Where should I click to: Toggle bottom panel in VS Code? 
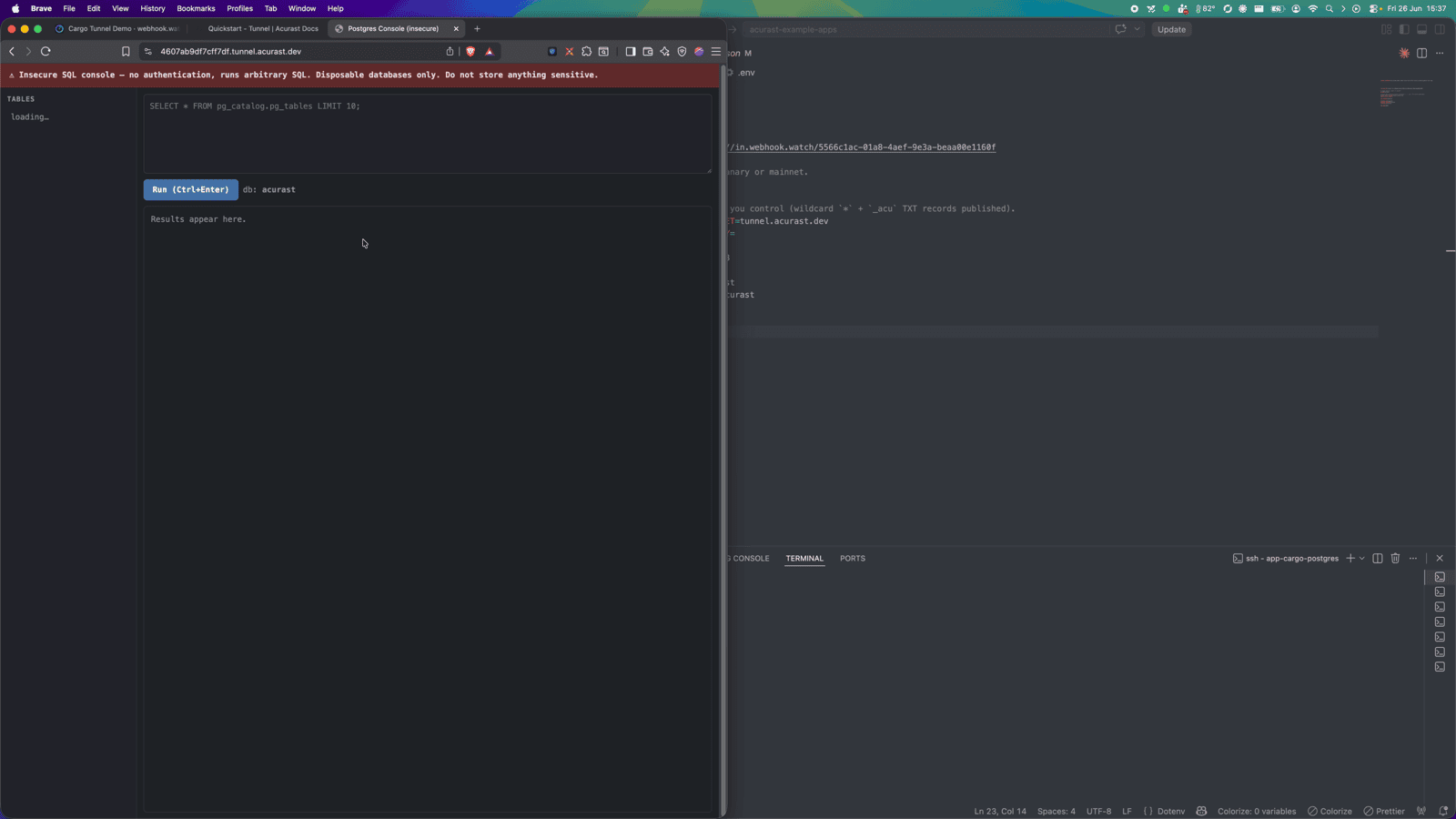pyautogui.click(x=1422, y=29)
